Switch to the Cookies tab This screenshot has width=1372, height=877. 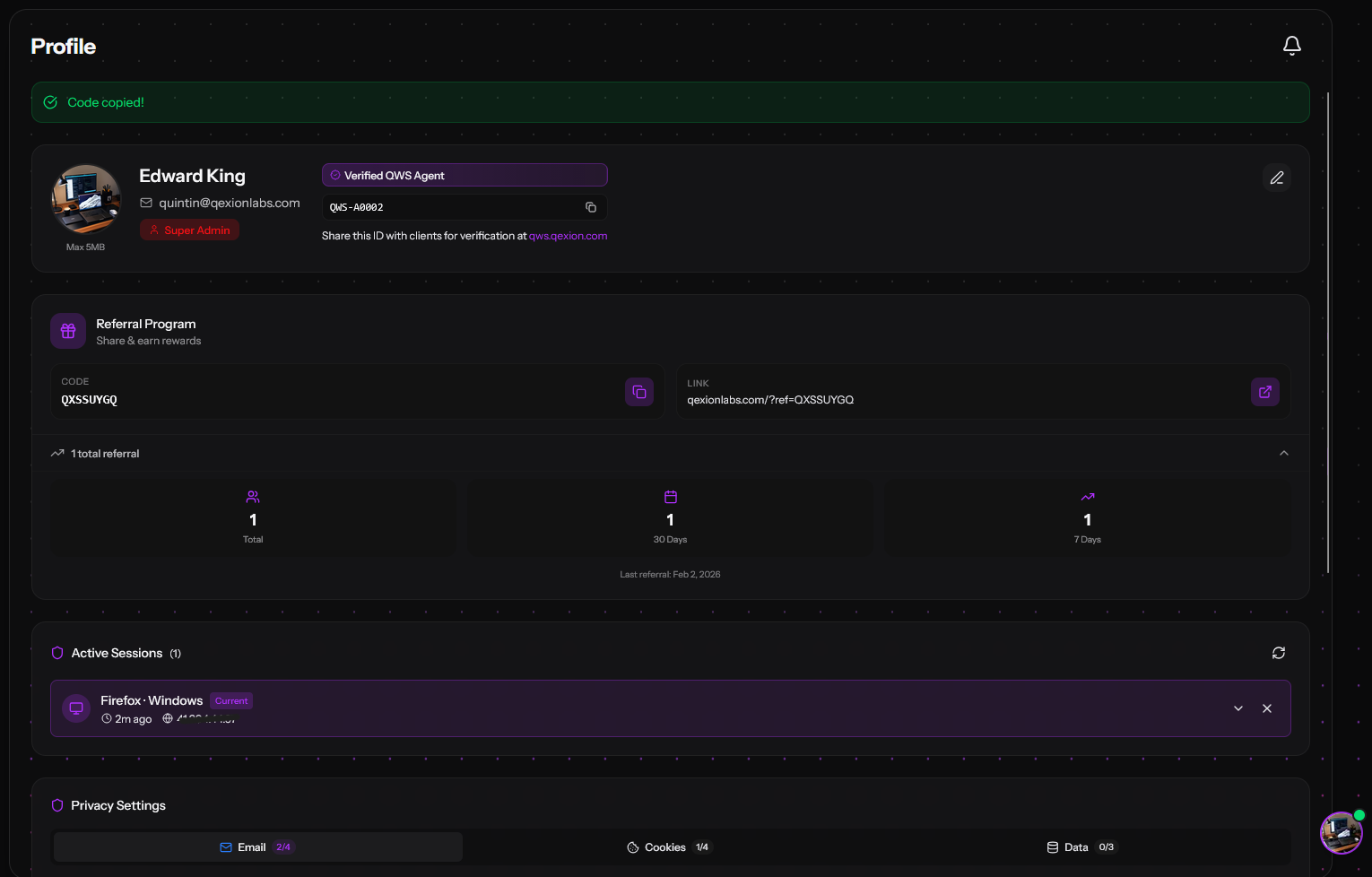(x=670, y=847)
